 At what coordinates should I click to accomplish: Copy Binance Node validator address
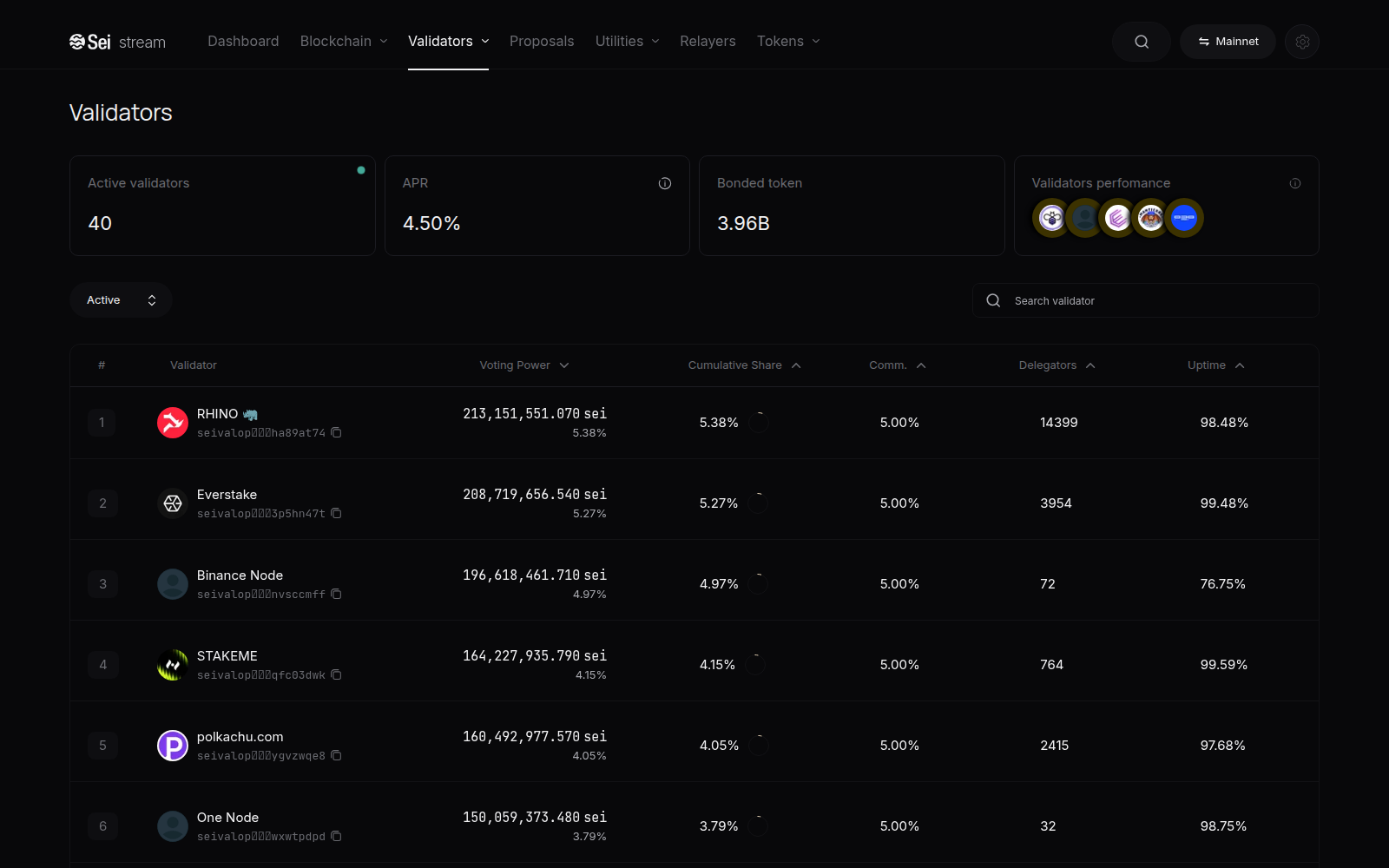click(x=336, y=594)
